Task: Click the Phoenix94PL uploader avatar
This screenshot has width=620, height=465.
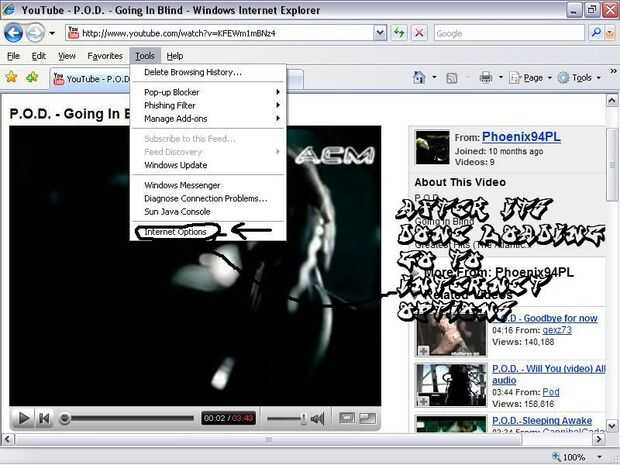Action: pyautogui.click(x=432, y=147)
